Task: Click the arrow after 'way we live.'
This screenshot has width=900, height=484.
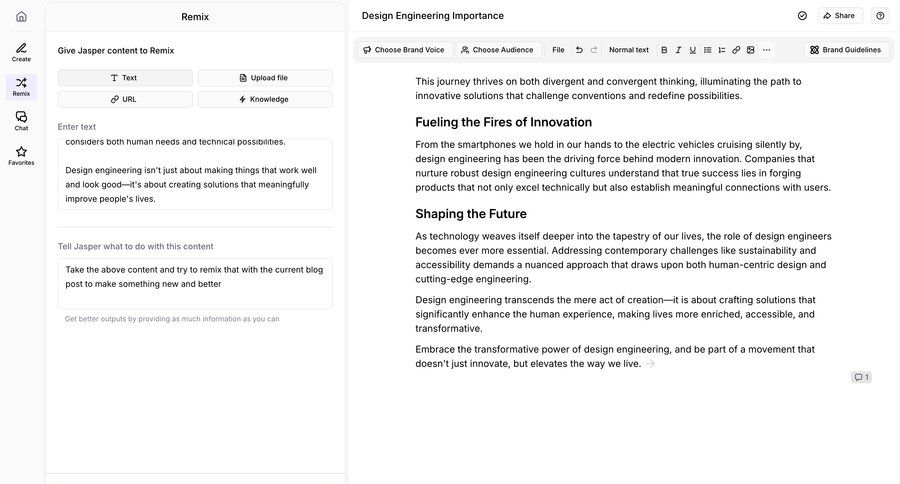Action: tap(650, 363)
